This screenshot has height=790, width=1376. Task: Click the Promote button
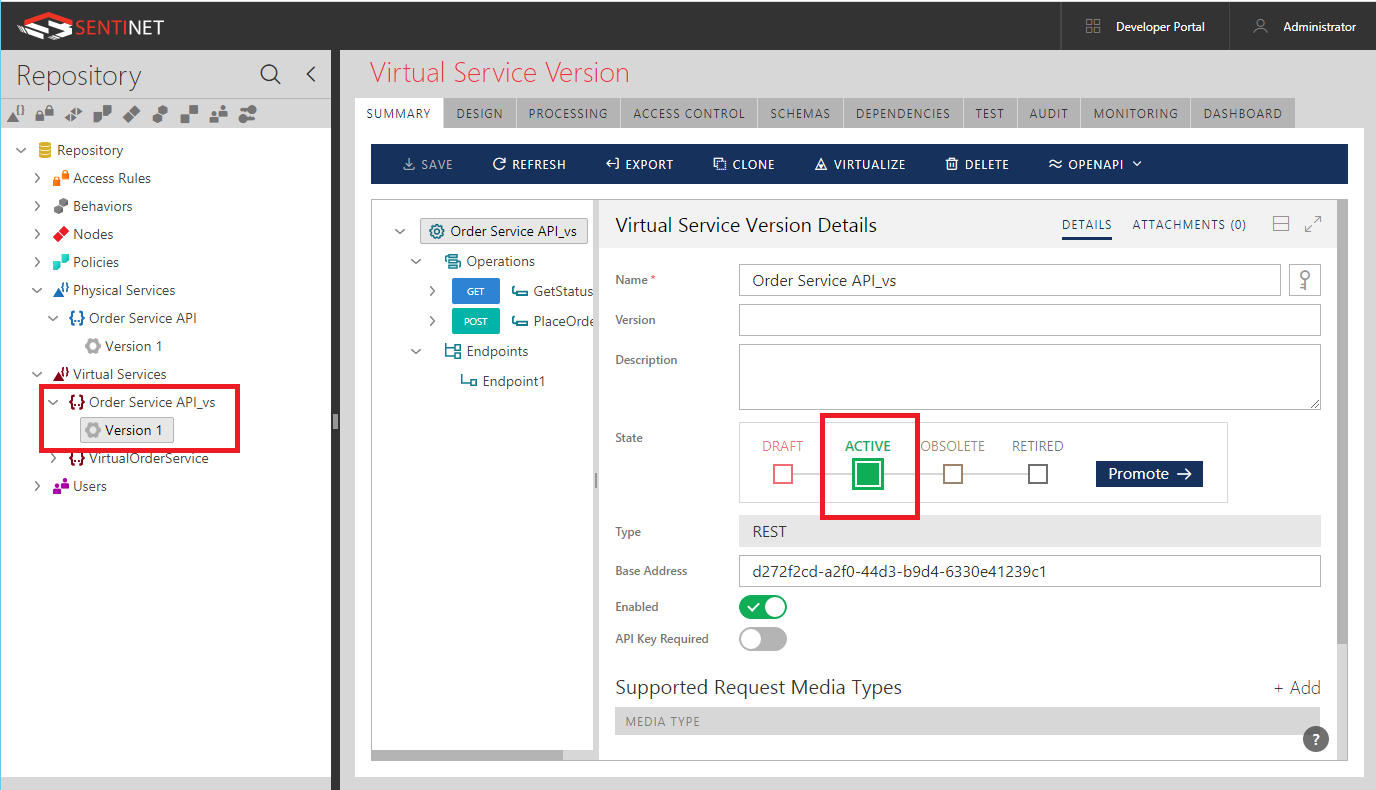[x=1148, y=473]
